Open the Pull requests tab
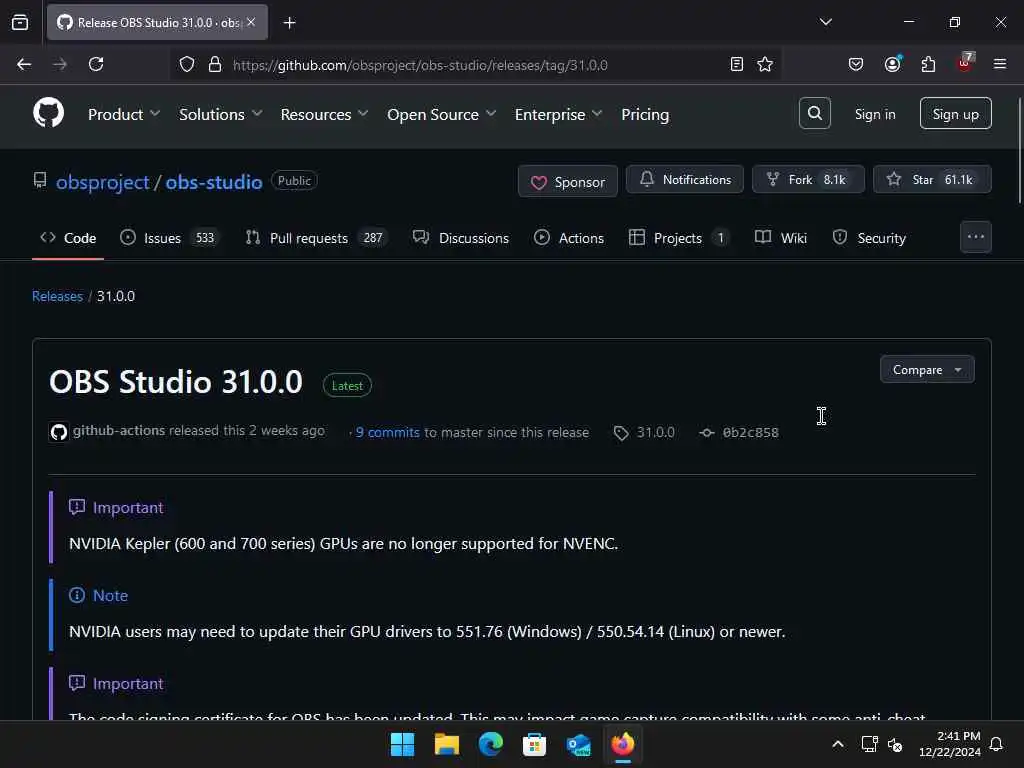The width and height of the screenshot is (1024, 768). (317, 238)
